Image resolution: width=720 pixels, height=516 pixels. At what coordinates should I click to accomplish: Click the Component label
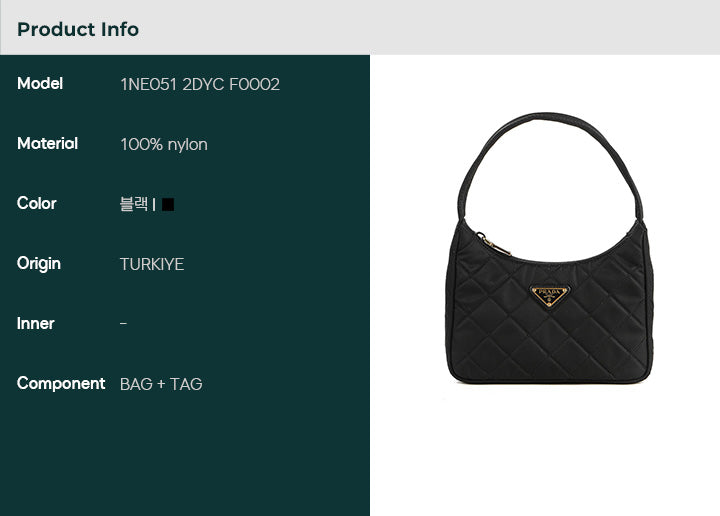[61, 383]
